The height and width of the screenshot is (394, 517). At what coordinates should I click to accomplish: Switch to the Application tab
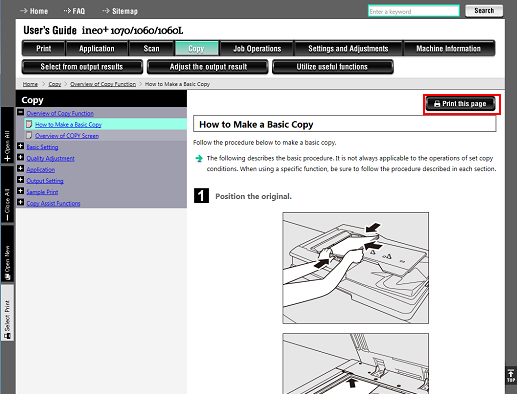pyautogui.click(x=97, y=49)
